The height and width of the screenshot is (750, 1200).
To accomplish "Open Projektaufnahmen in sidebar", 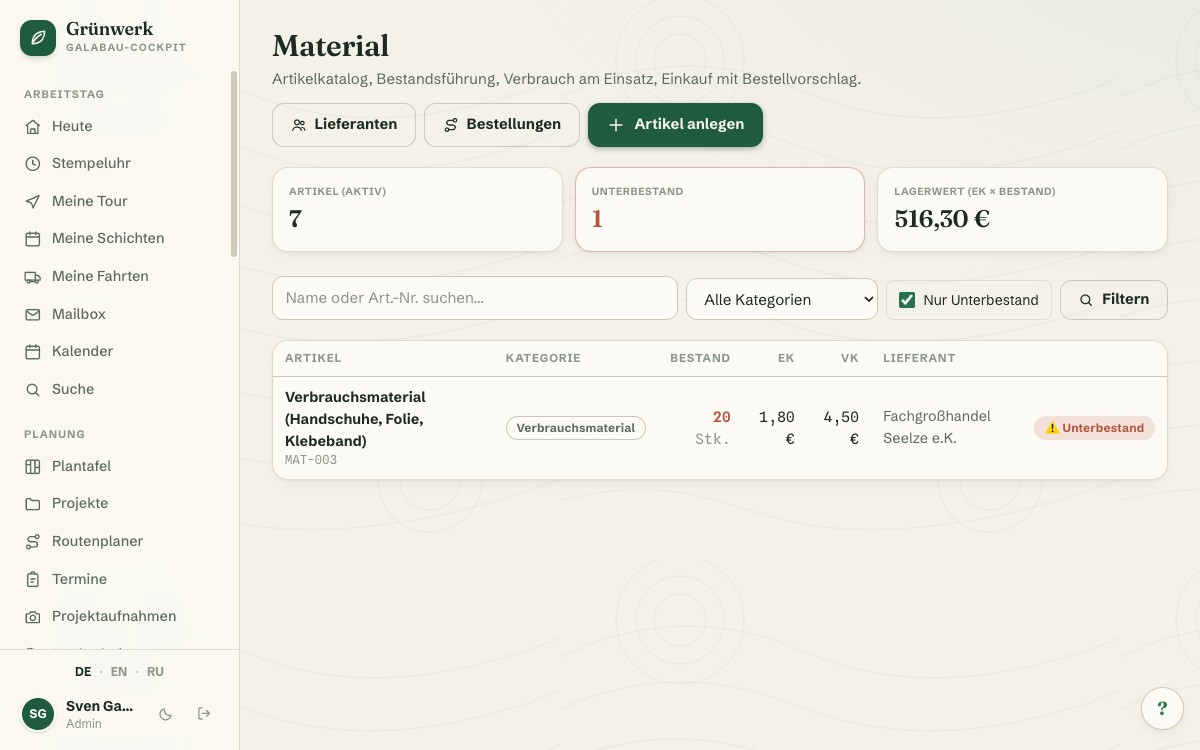I will [120, 616].
